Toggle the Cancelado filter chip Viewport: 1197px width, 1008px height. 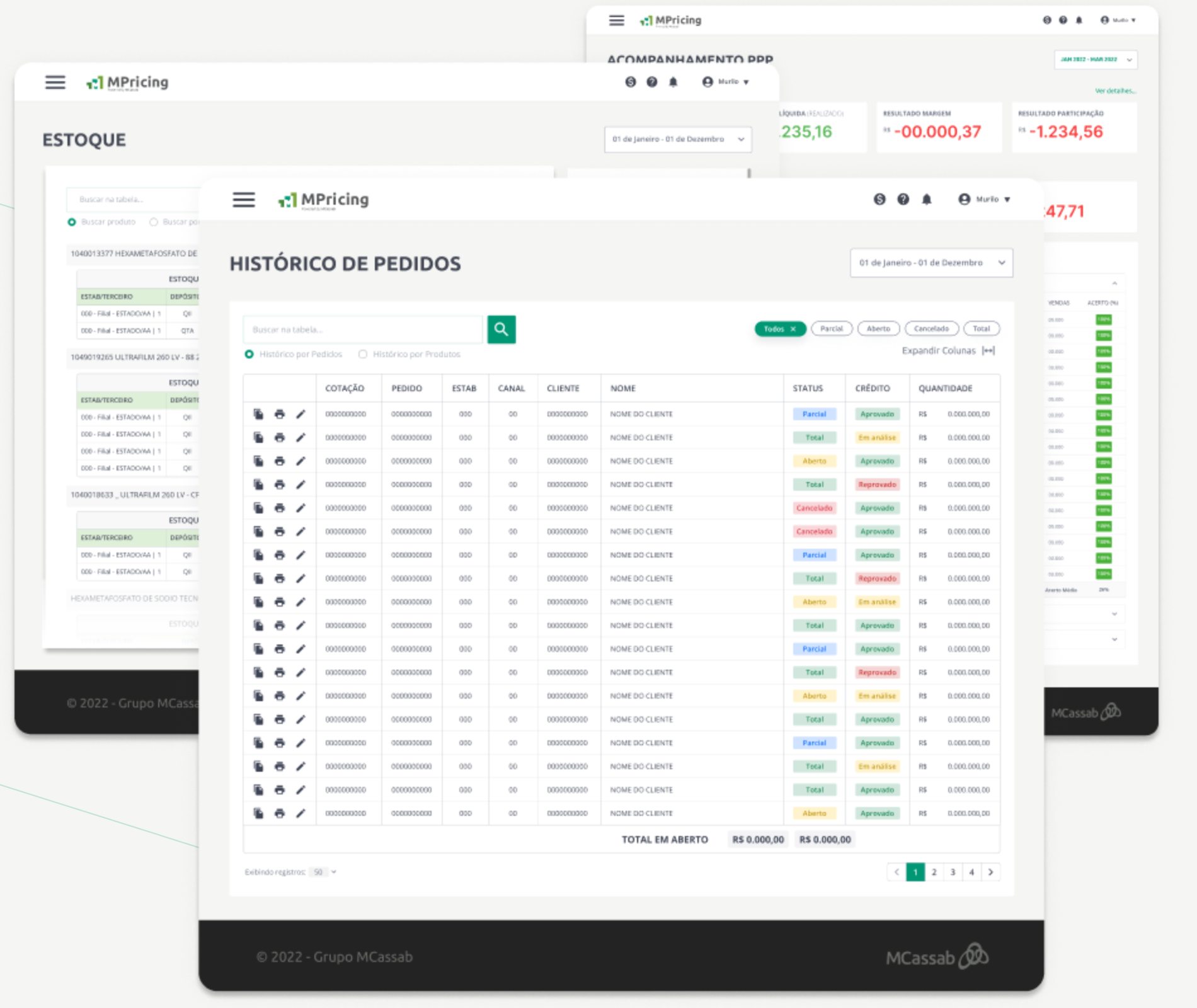tap(931, 329)
